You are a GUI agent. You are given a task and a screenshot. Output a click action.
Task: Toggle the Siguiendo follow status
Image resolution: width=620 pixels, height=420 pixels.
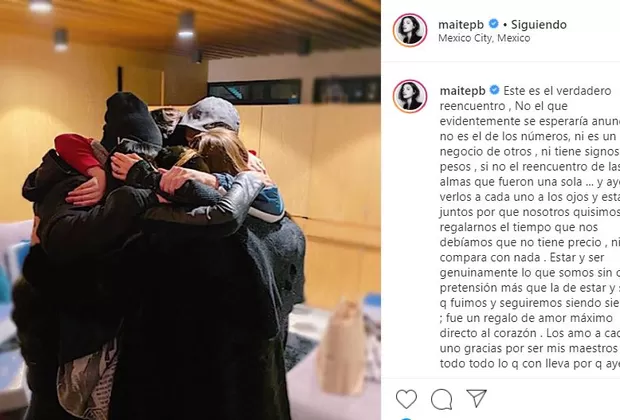pyautogui.click(x=539, y=25)
